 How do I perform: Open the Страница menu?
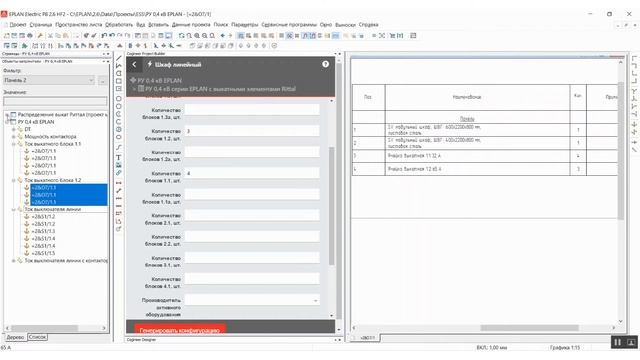pyautogui.click(x=41, y=25)
